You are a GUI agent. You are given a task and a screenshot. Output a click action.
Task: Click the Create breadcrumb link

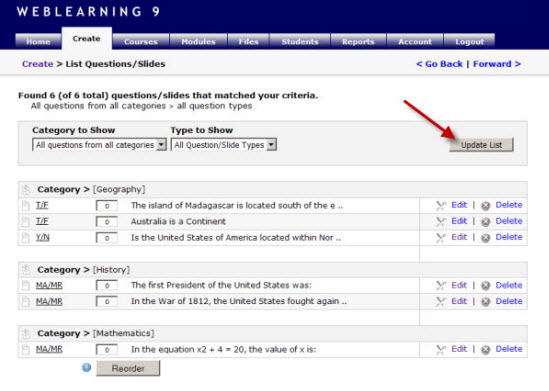pos(37,64)
